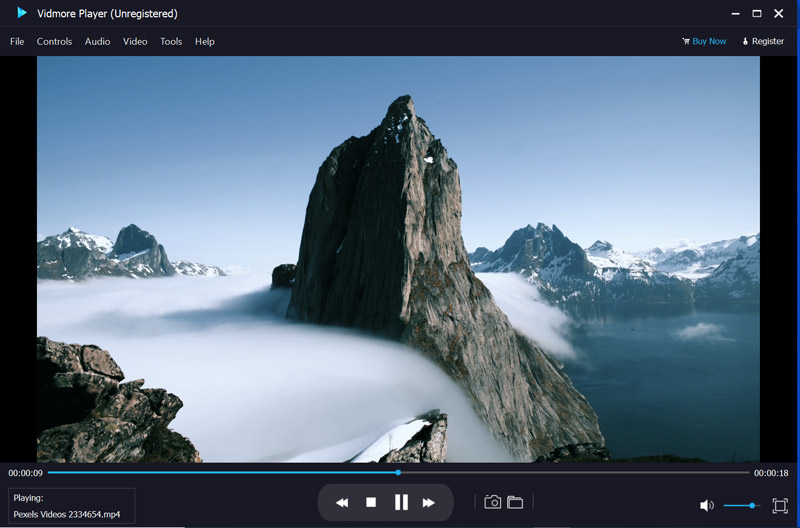The width and height of the screenshot is (800, 528).
Task: Click the Register button
Action: click(x=763, y=42)
